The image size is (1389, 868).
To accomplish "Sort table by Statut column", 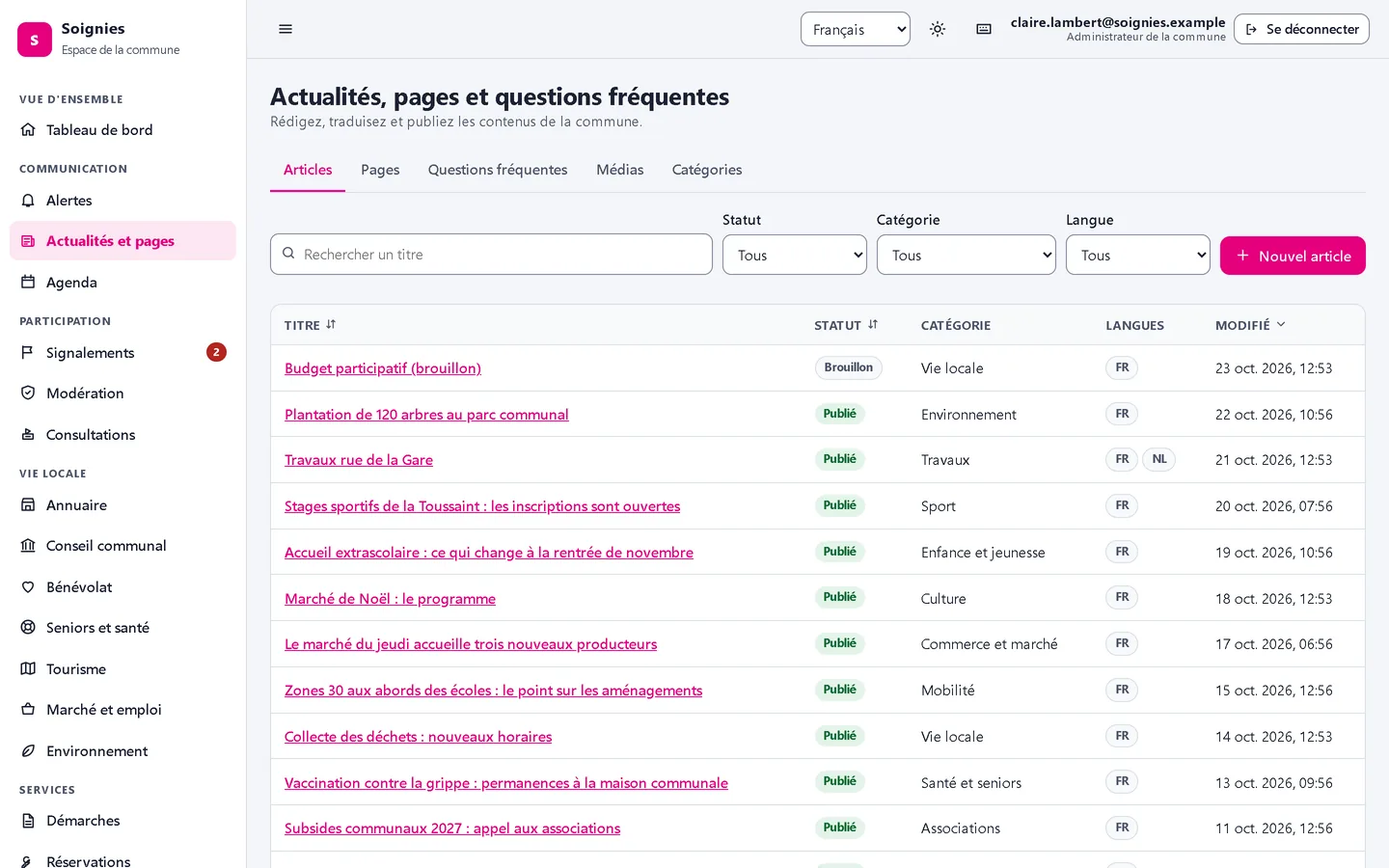I will [x=846, y=325].
